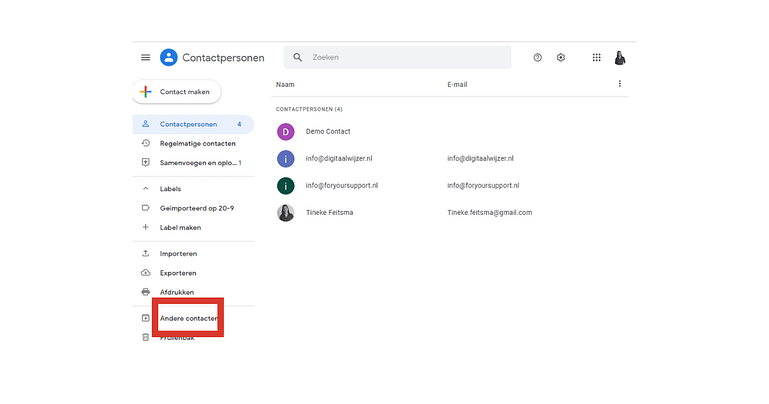Click email Tineke.feitsma@gmail.com
Image resolution: width=769 pixels, height=404 pixels.
click(x=489, y=212)
